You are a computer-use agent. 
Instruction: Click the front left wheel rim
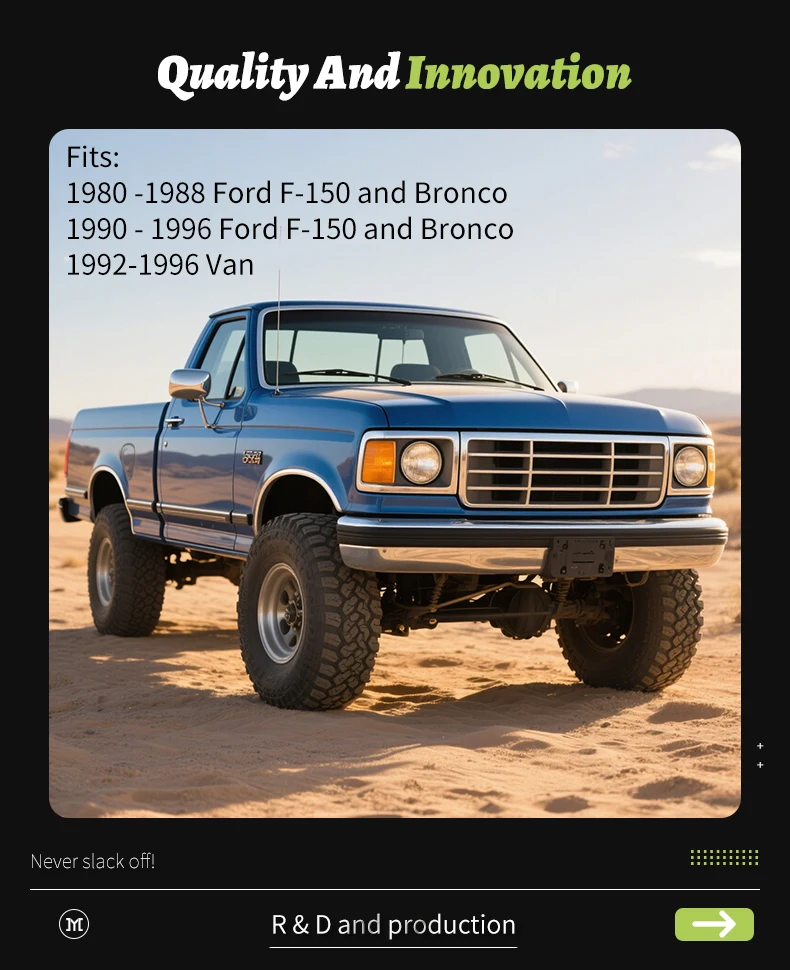281,613
